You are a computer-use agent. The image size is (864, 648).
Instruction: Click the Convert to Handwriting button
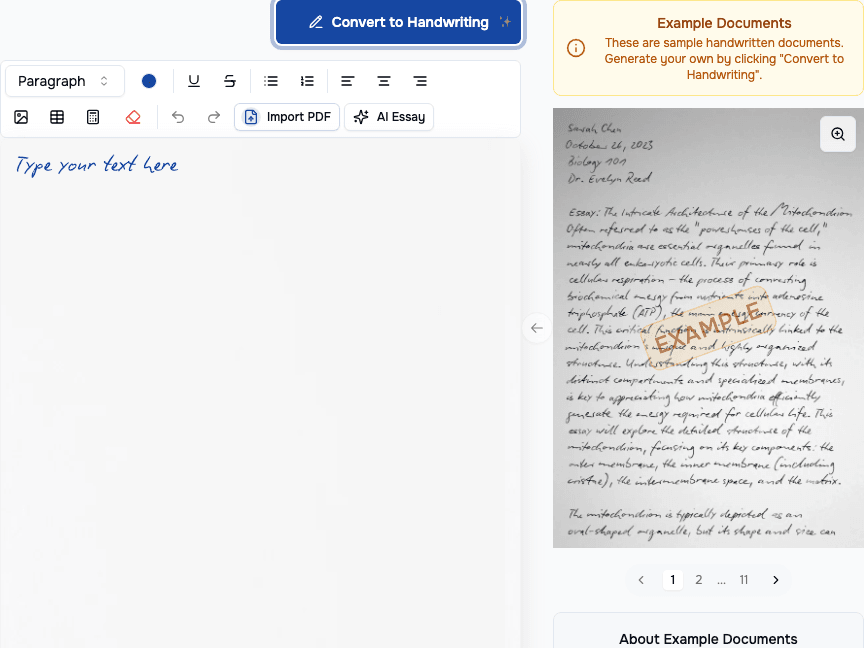coord(398,22)
